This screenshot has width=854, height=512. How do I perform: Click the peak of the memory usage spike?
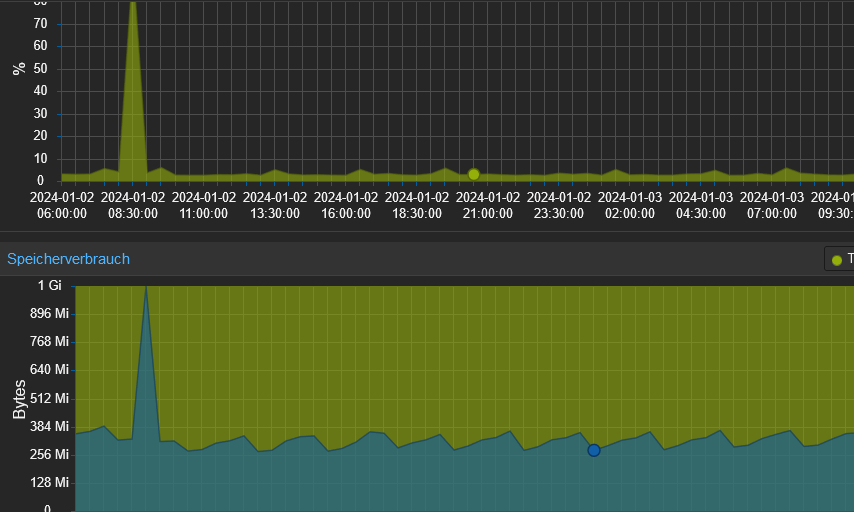(x=146, y=288)
